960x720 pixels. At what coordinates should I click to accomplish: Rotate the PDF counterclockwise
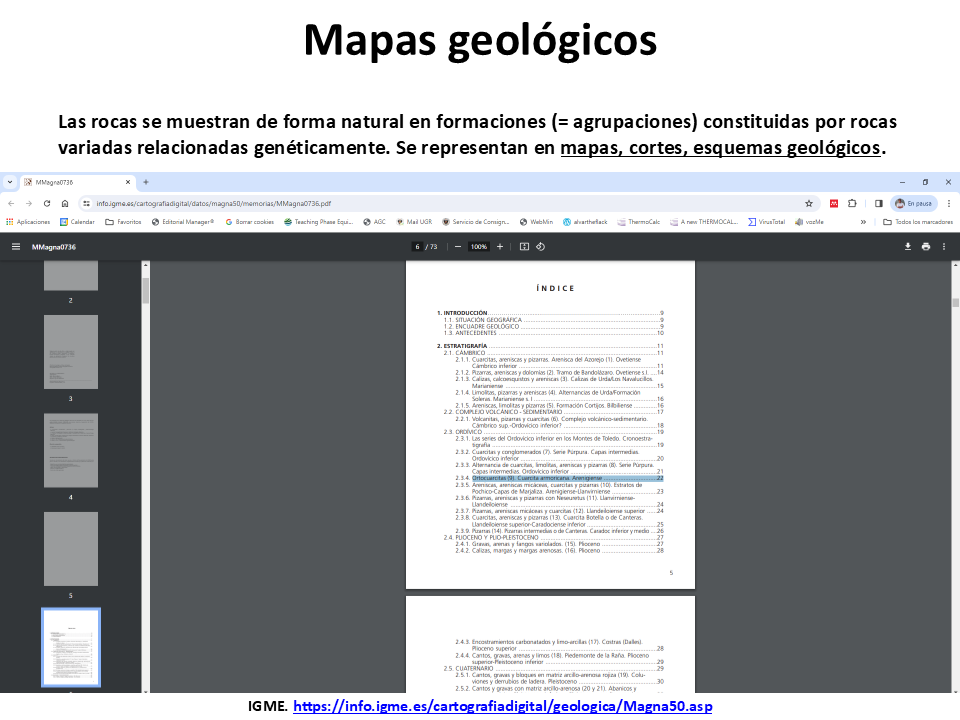tap(540, 246)
